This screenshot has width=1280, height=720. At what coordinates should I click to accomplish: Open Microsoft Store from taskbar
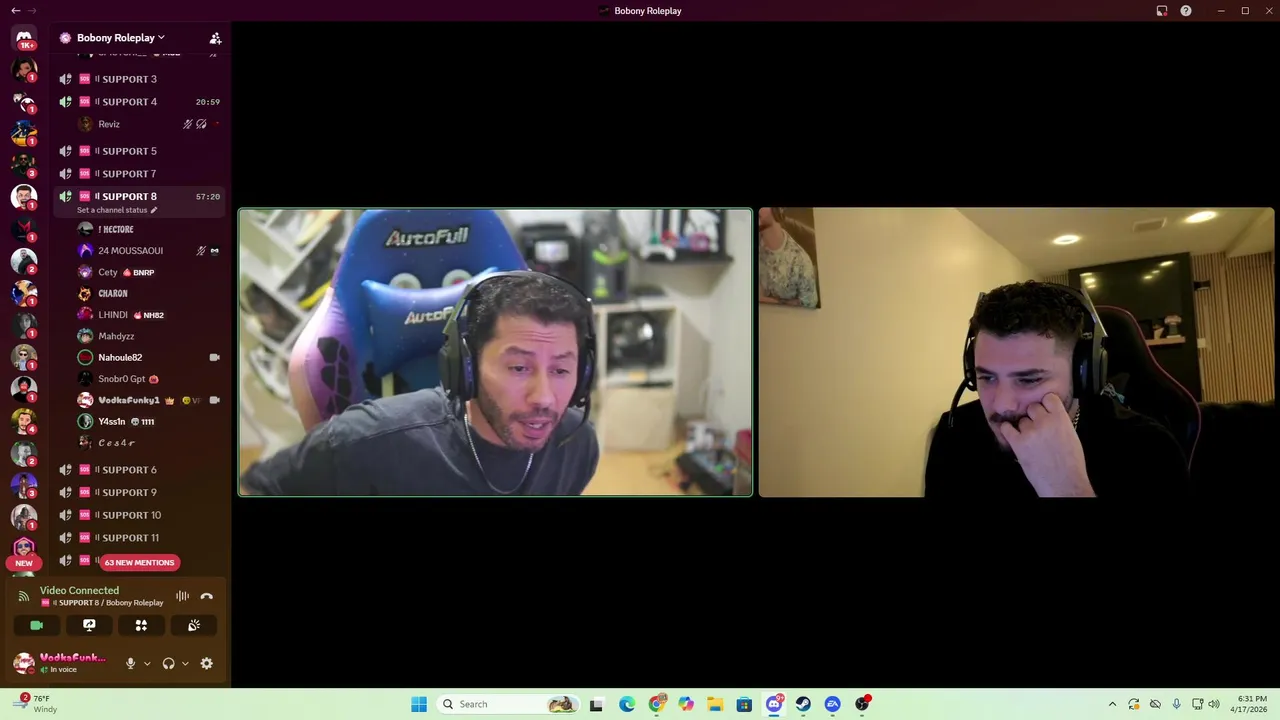(x=744, y=704)
